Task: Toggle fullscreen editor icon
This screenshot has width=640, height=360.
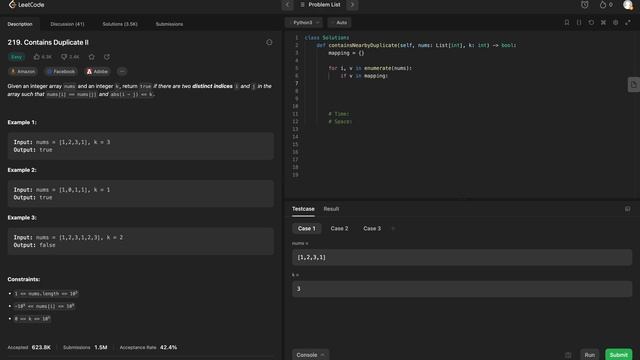Action: 628,22
